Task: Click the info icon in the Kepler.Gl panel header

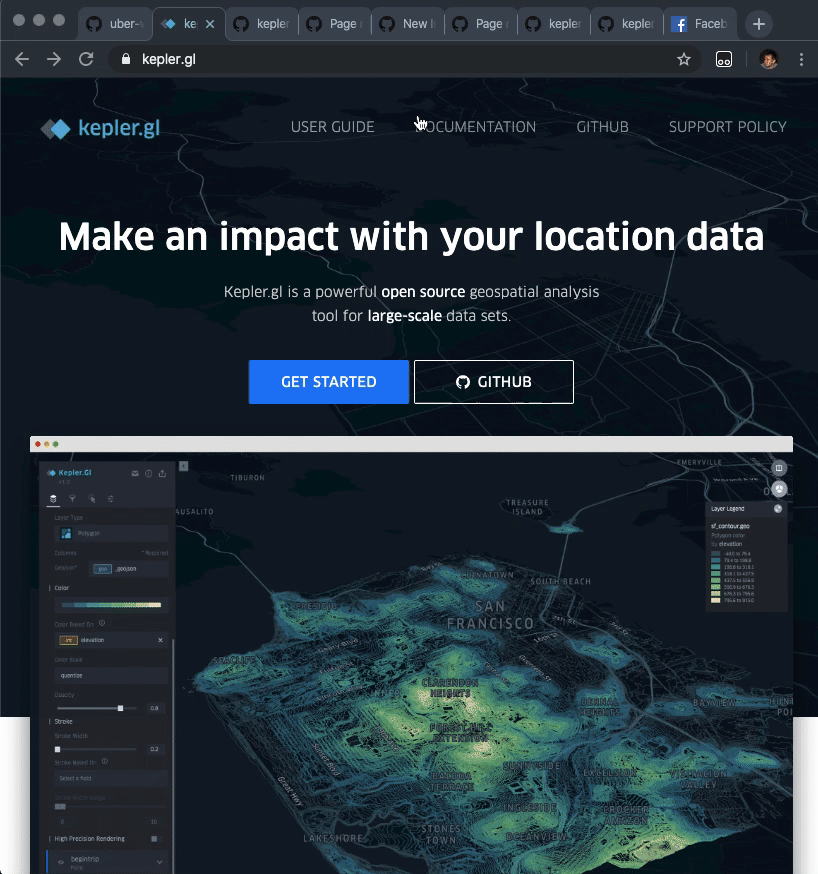Action: [x=148, y=473]
